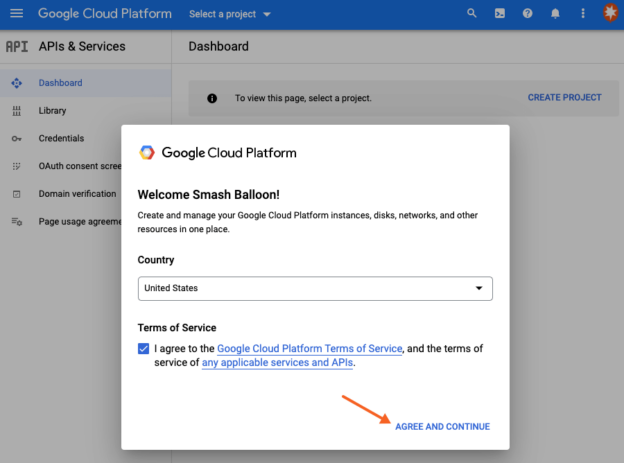Image resolution: width=624 pixels, height=463 pixels.
Task: Go to Dashboard in sidebar
Action: (60, 83)
